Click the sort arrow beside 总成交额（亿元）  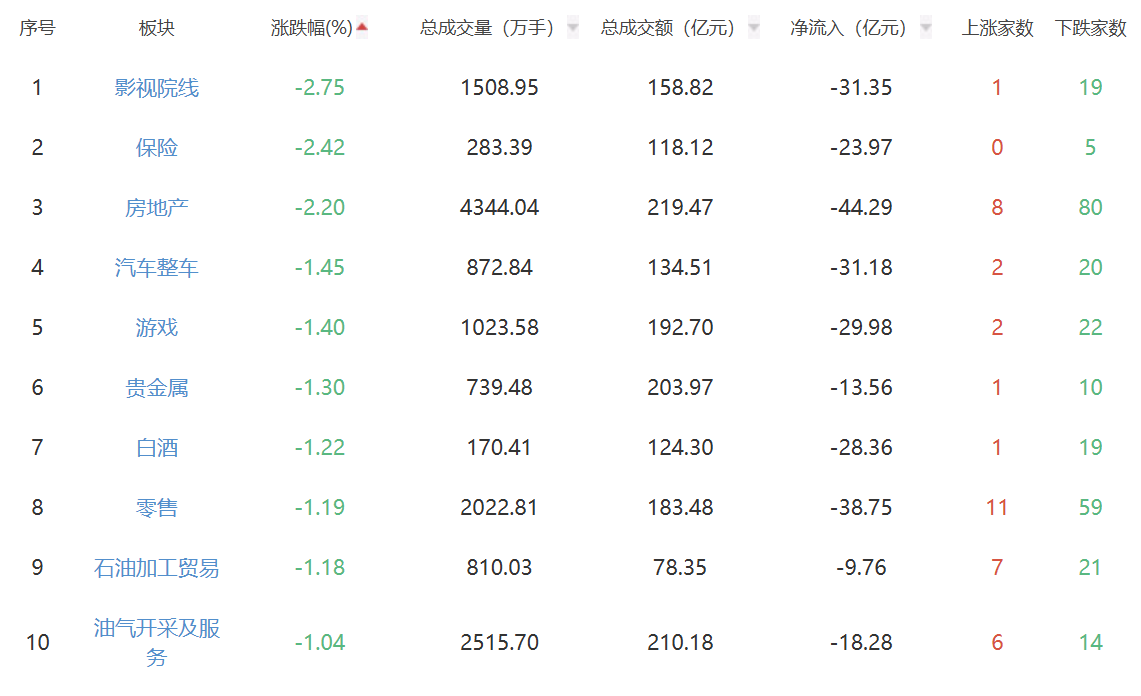[x=754, y=28]
